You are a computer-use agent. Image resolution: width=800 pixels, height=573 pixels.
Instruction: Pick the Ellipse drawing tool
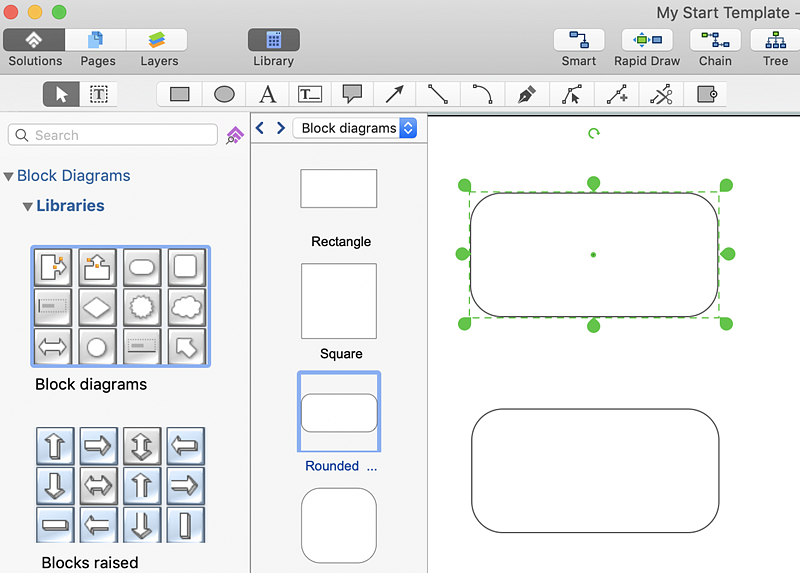coord(224,94)
